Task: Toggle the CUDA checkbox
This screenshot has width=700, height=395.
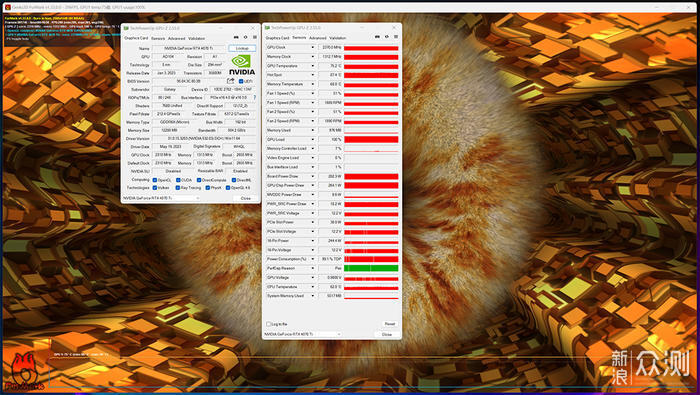Action: pos(178,180)
